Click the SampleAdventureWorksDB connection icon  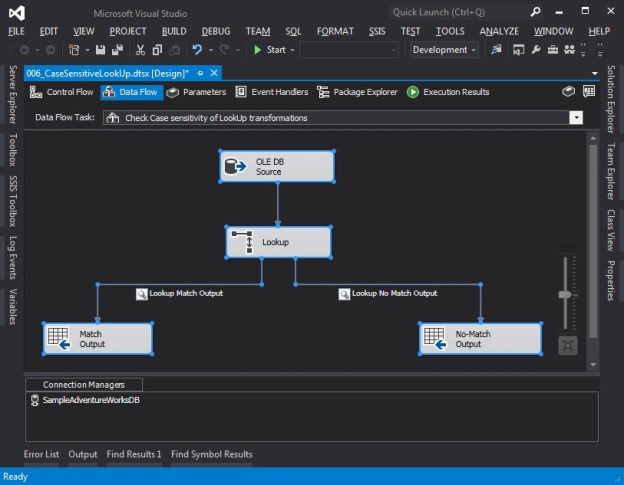[x=35, y=400]
